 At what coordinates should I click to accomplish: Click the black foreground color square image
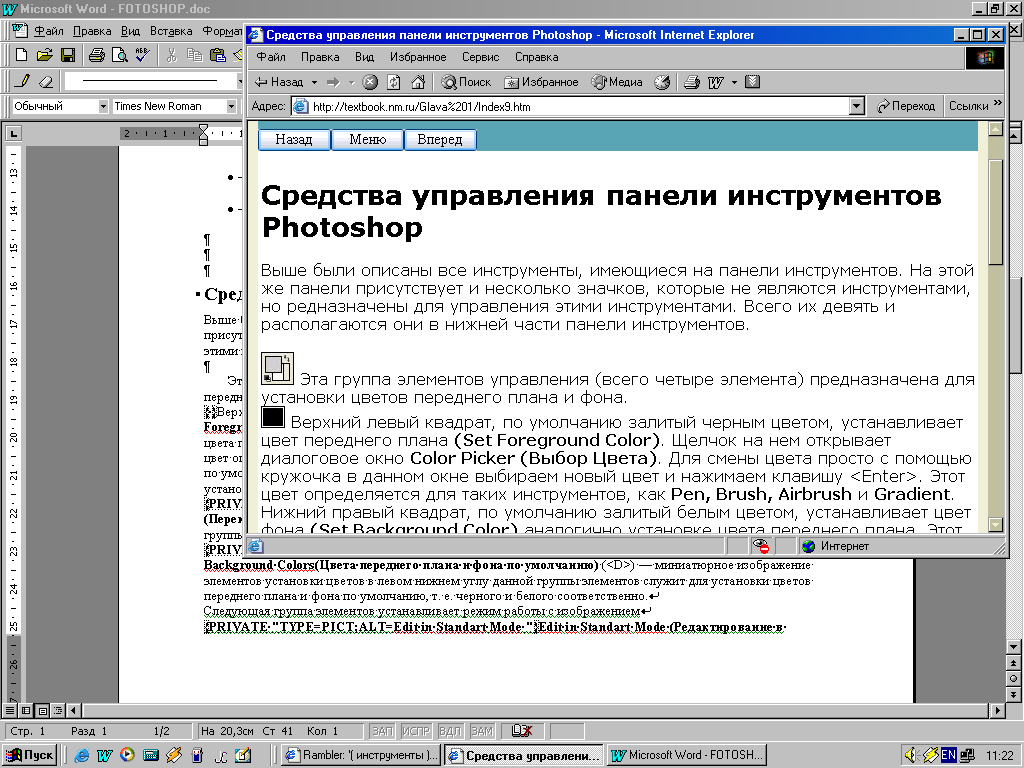click(x=273, y=417)
